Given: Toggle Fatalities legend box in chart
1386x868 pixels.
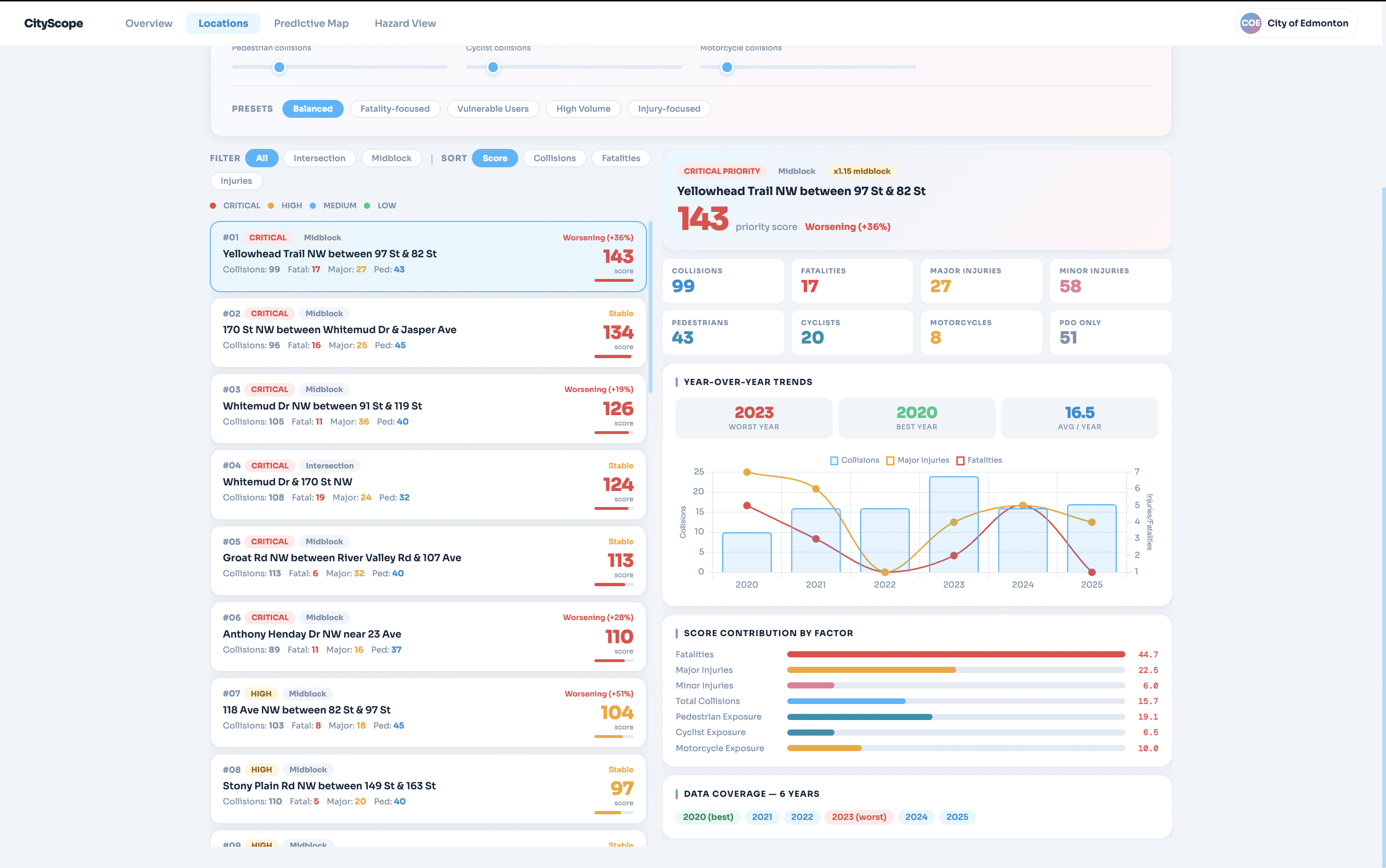Looking at the screenshot, I should pyautogui.click(x=960, y=460).
